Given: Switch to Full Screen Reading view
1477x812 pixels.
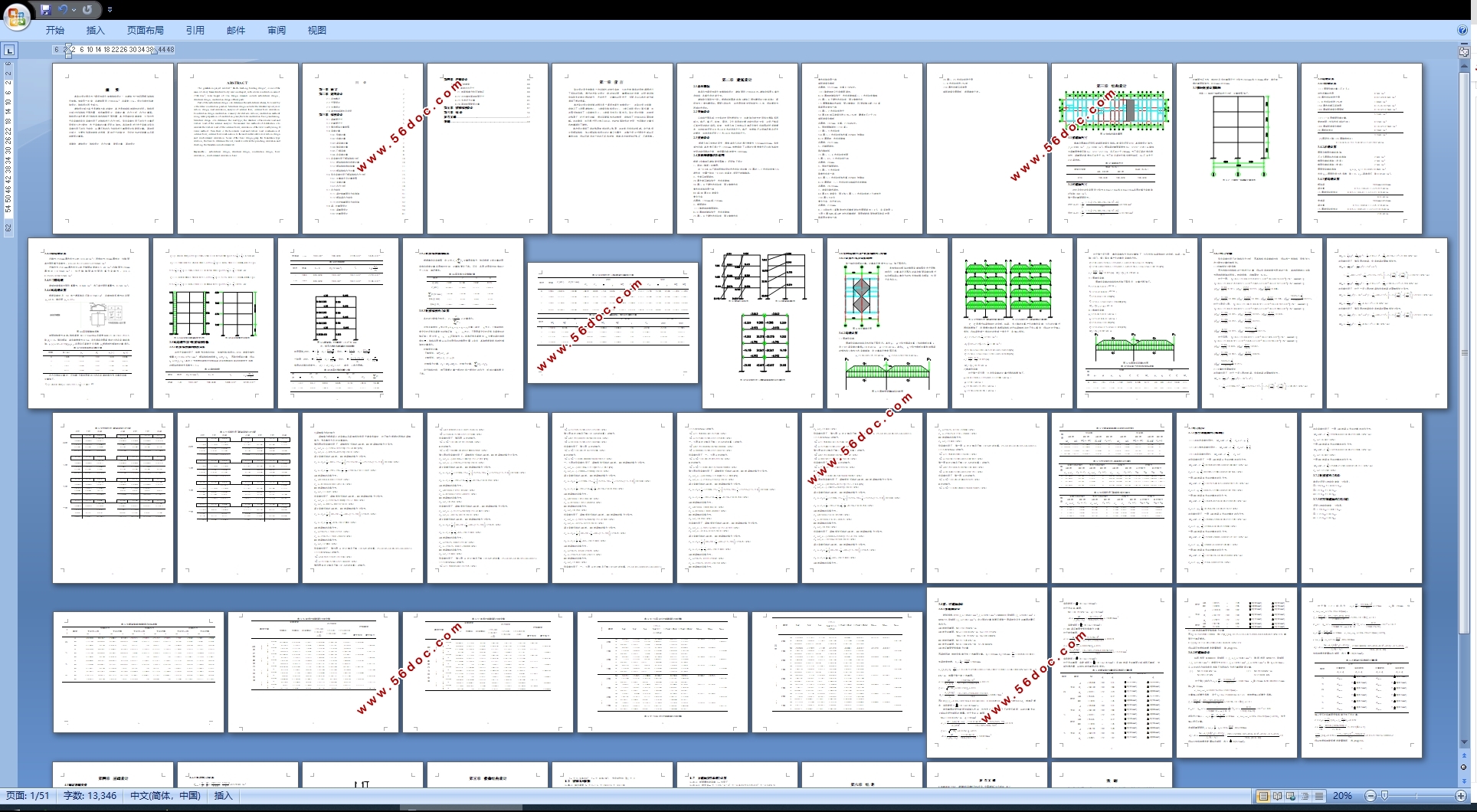Looking at the screenshot, I should click(x=1277, y=796).
